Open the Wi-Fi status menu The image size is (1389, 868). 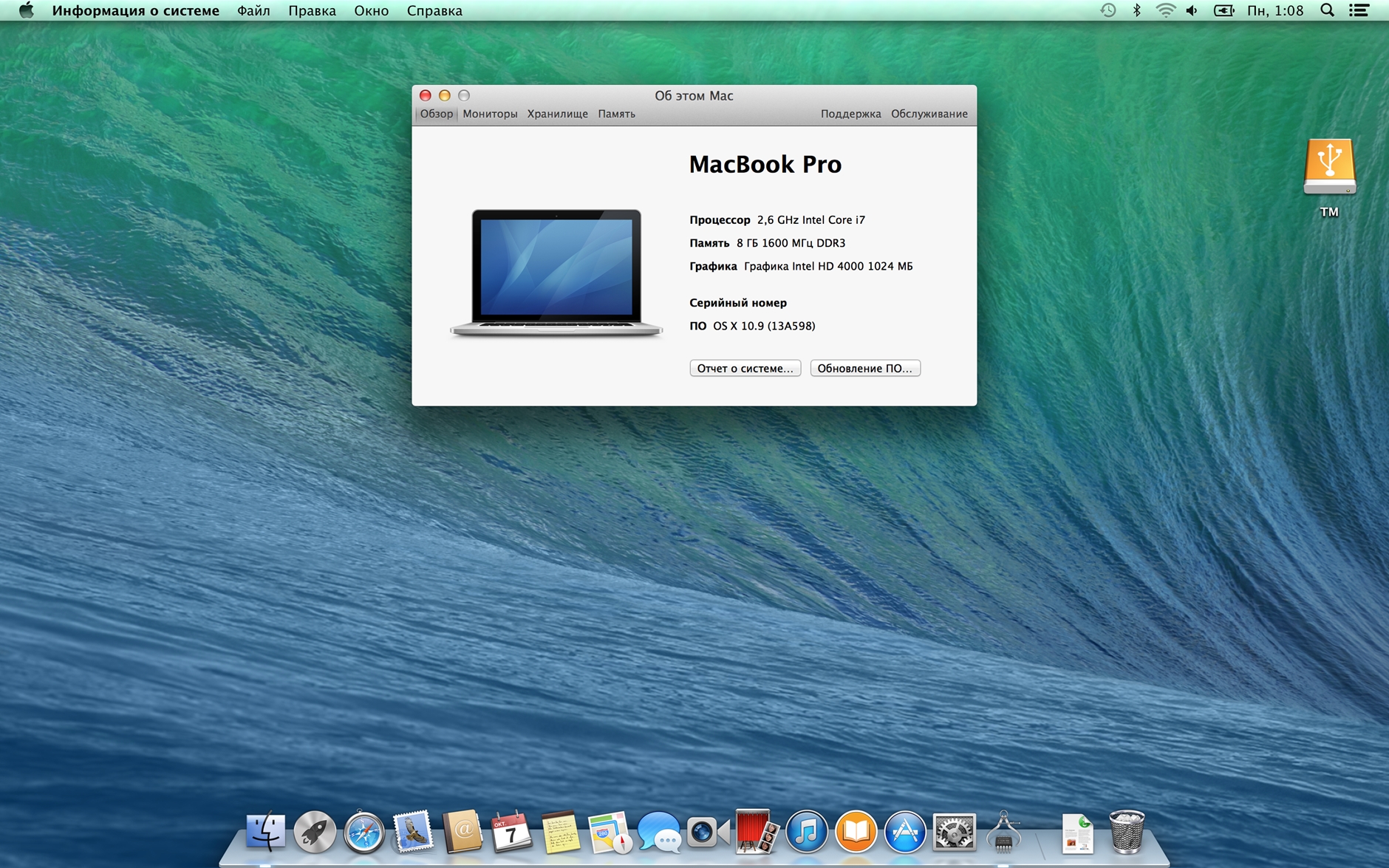click(1165, 10)
